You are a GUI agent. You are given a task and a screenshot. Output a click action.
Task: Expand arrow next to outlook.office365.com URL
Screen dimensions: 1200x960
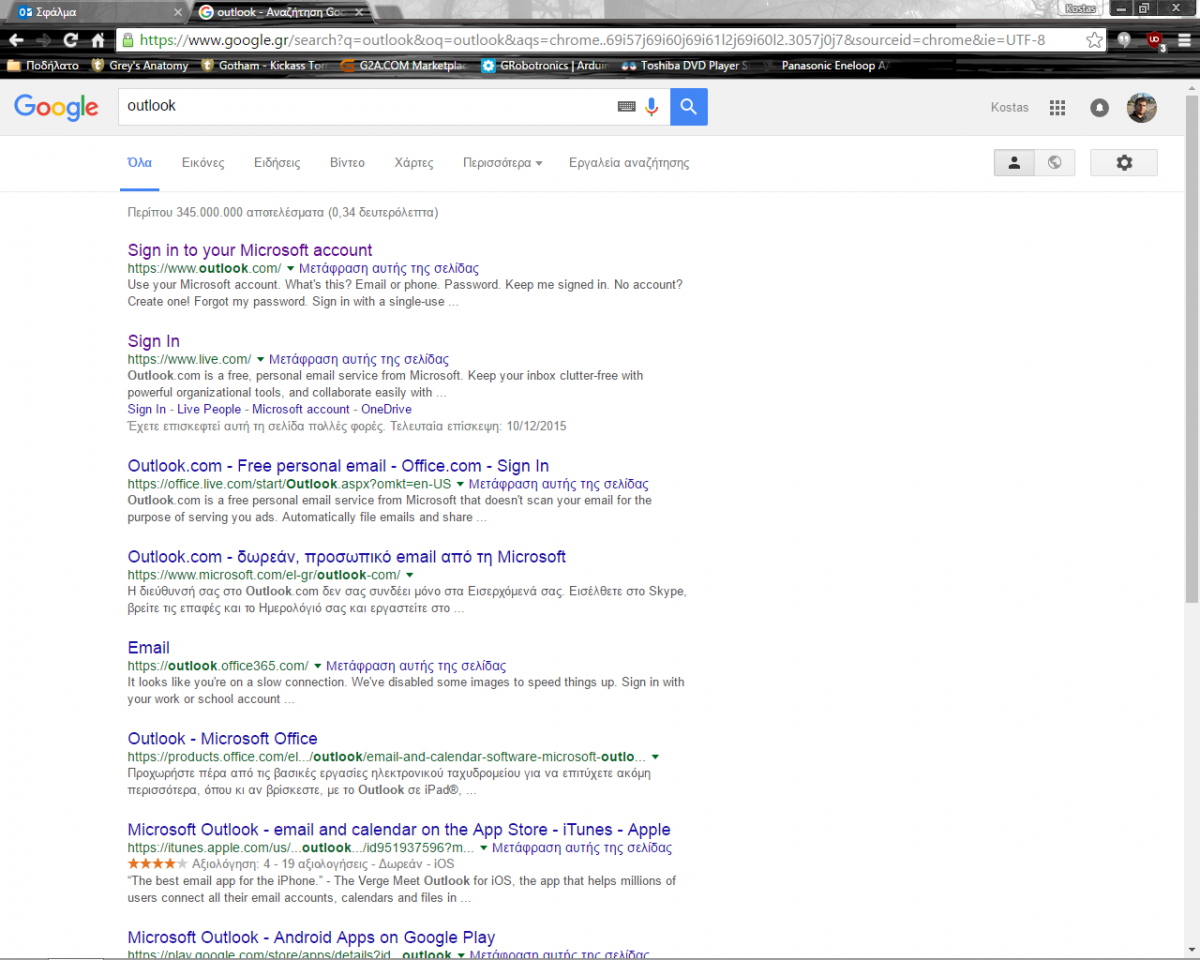point(317,666)
